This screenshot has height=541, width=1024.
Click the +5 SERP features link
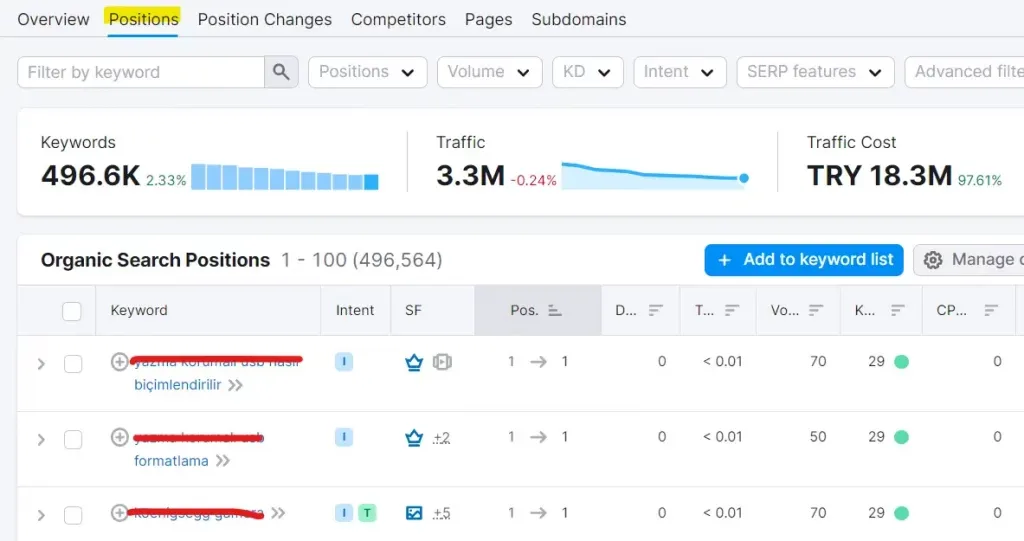[441, 514]
